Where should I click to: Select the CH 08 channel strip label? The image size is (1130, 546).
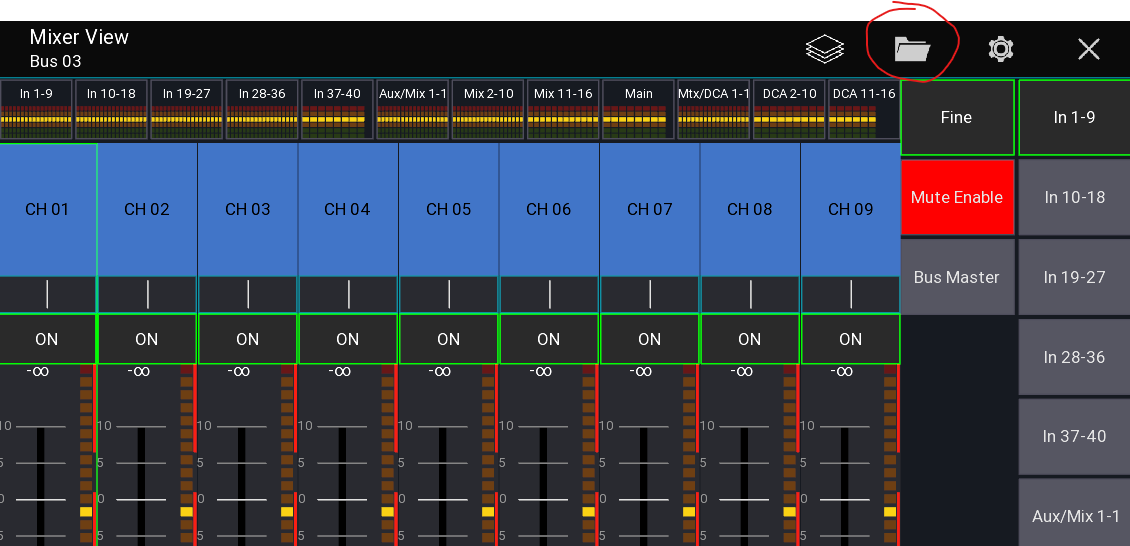(x=750, y=210)
